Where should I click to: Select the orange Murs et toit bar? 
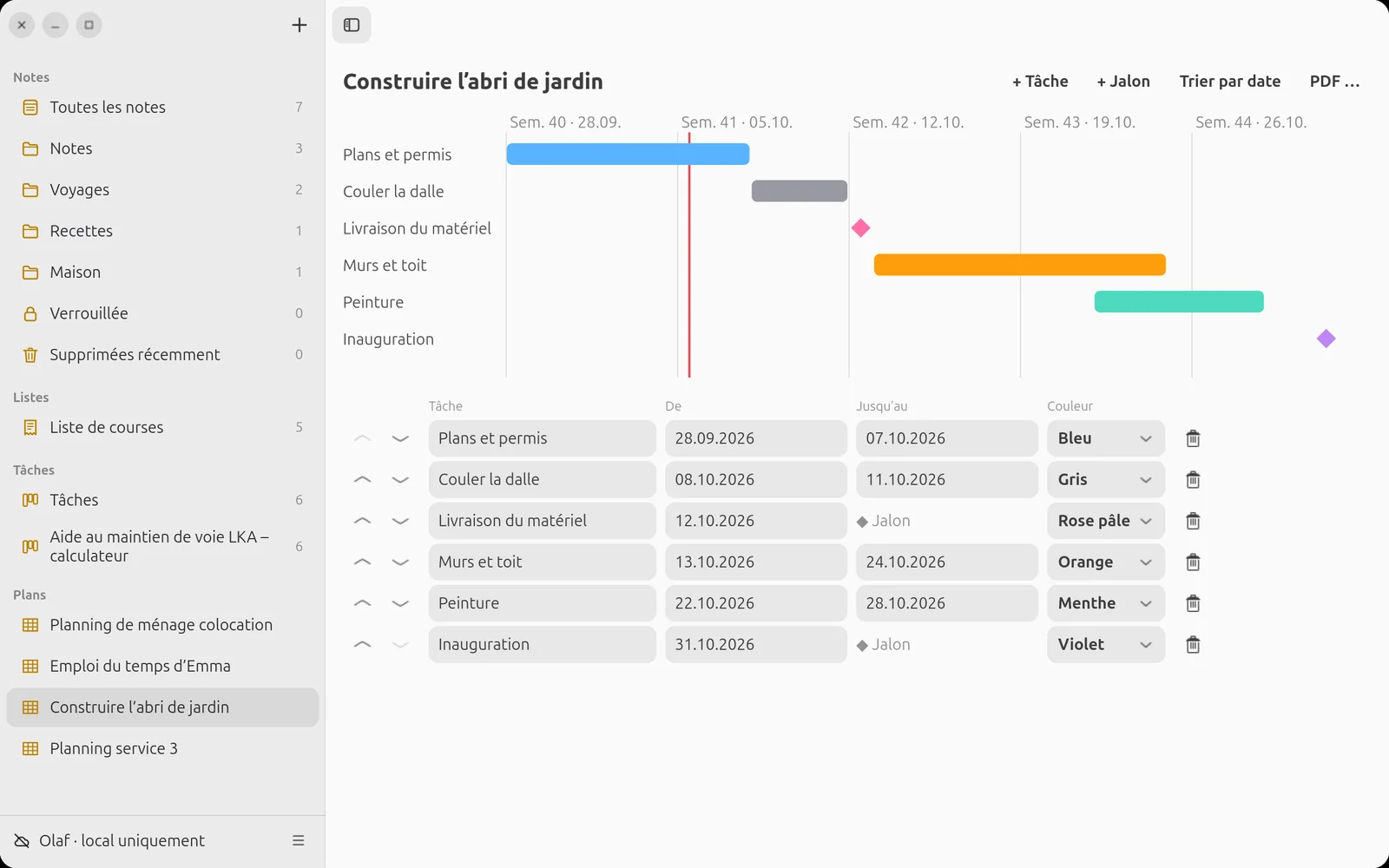(x=1020, y=265)
